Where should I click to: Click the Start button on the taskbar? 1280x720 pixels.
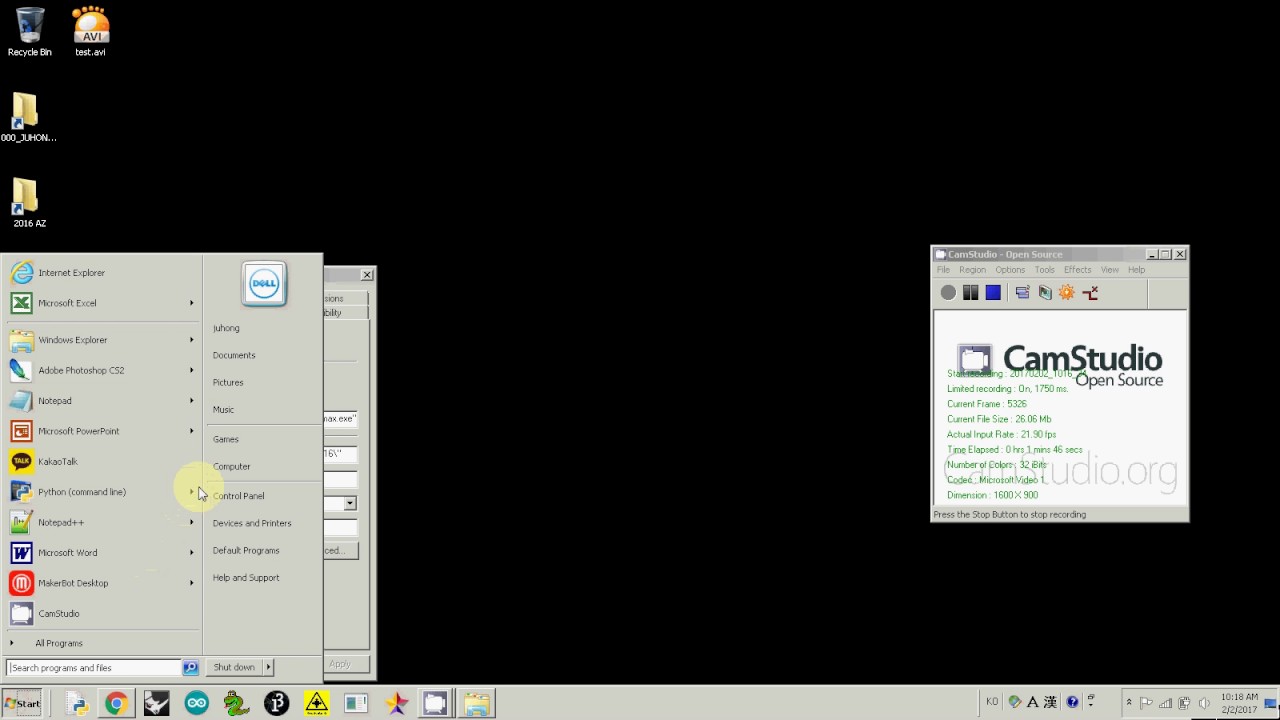click(22, 703)
